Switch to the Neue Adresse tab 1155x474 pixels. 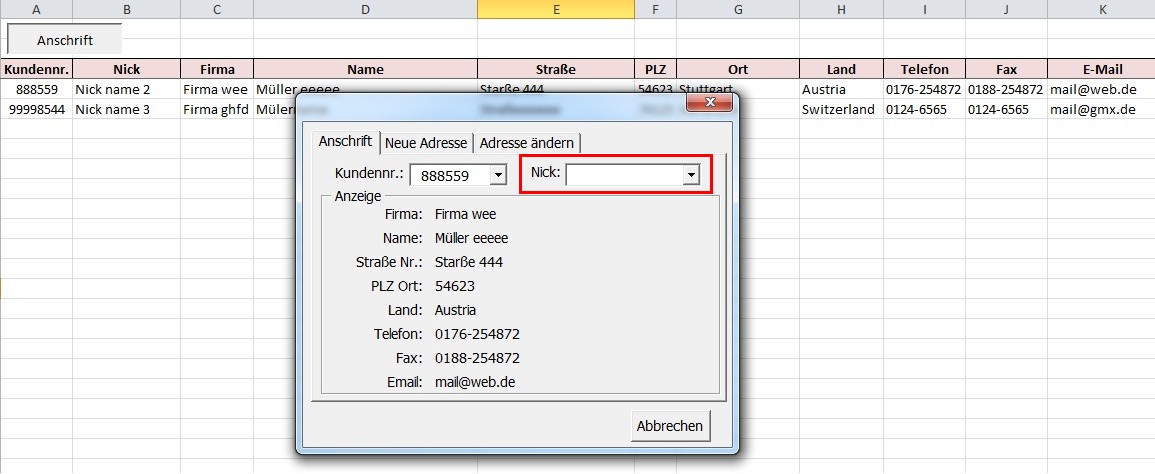pyautogui.click(x=427, y=143)
